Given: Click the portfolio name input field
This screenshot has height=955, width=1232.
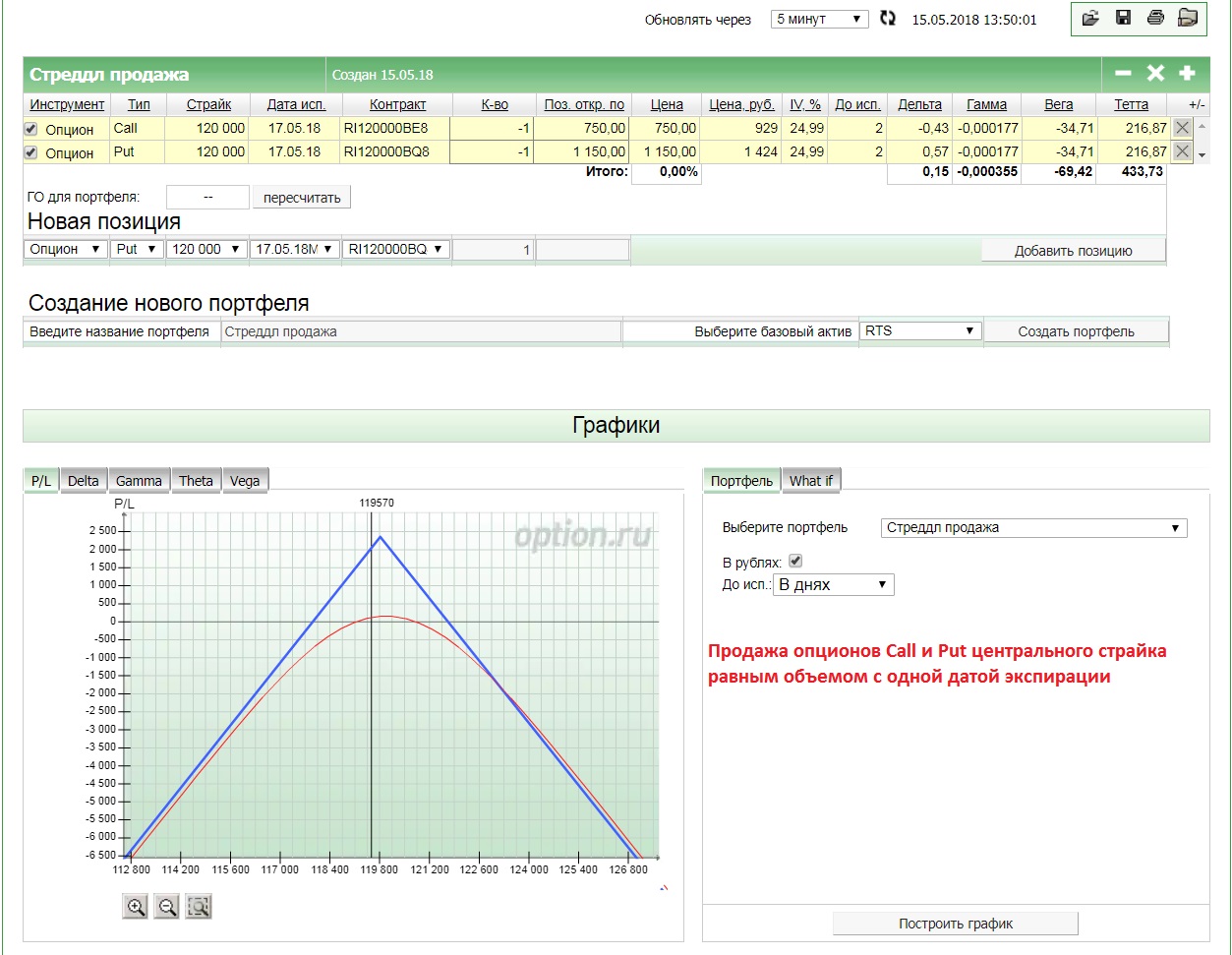Looking at the screenshot, I should pos(421,331).
